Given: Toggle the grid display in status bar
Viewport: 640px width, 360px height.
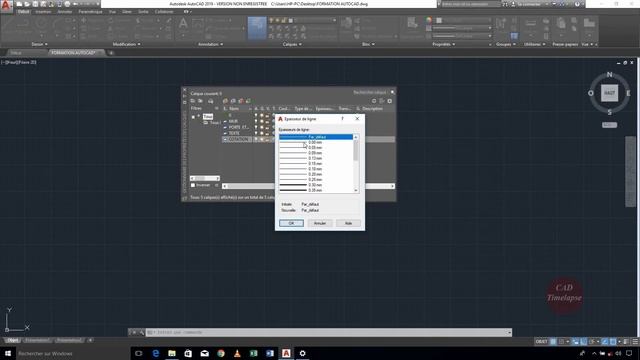Looking at the screenshot, I should click(x=553, y=342).
